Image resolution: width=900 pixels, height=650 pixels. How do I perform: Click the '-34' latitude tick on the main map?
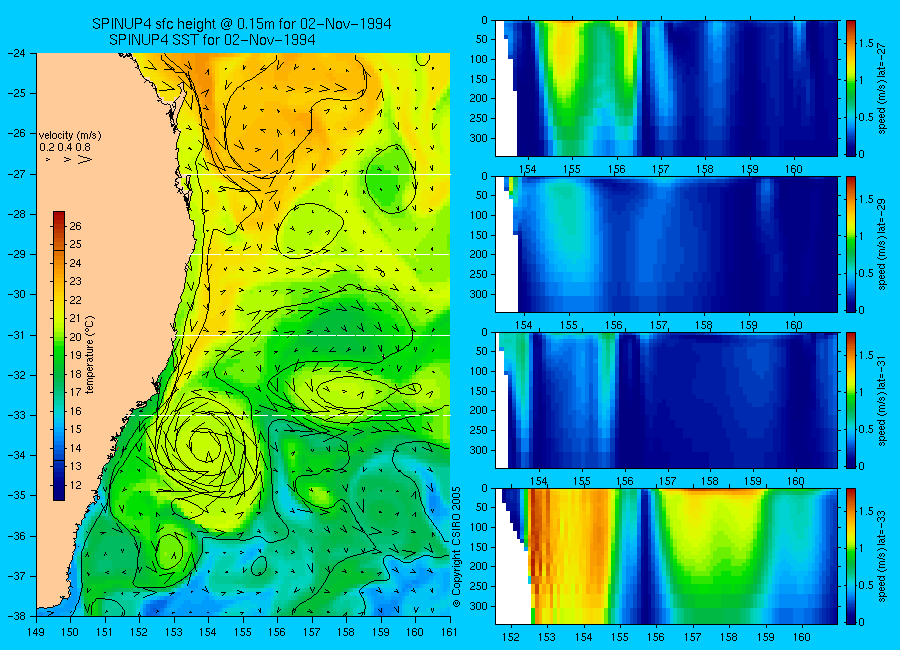pyautogui.click(x=16, y=455)
